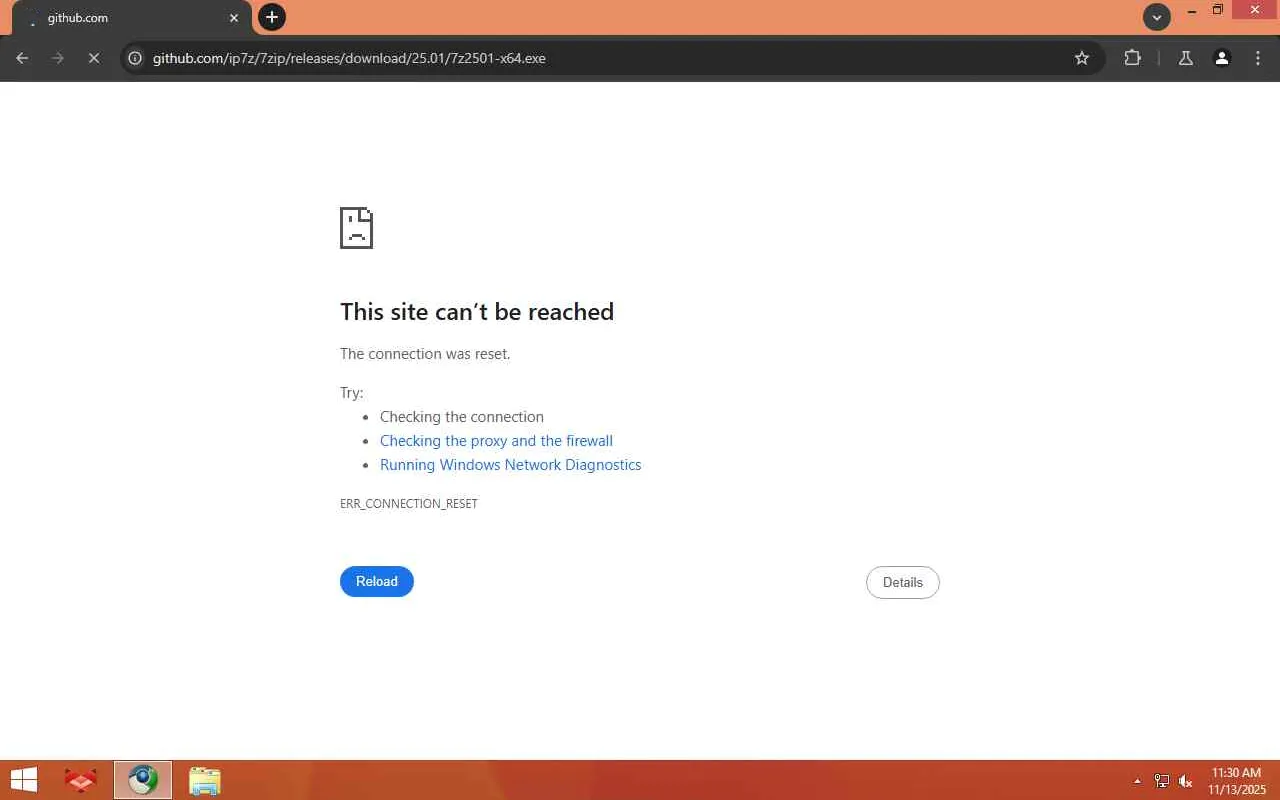Stop the page loading spinner button
The height and width of the screenshot is (800, 1280).
(x=94, y=58)
